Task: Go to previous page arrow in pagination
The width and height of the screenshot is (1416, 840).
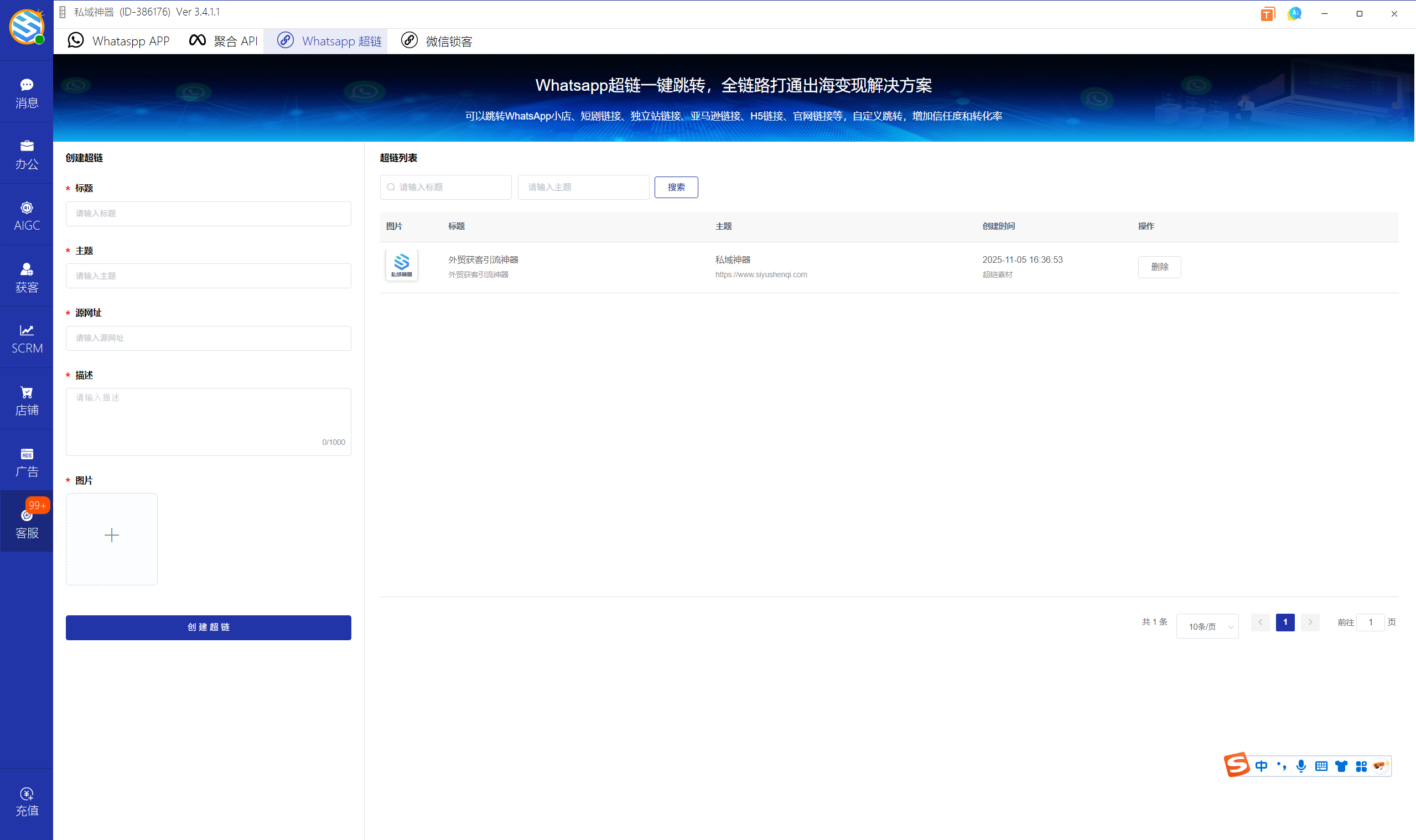Action: pyautogui.click(x=1260, y=622)
